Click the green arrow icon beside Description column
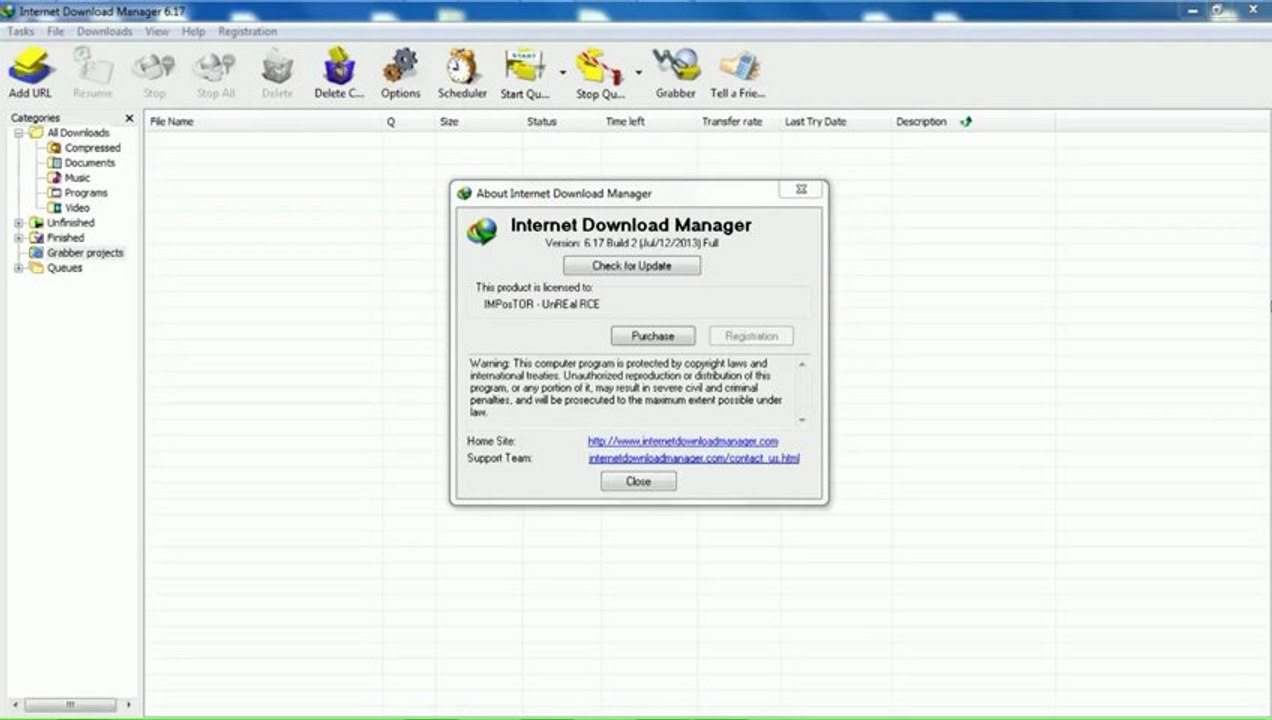 point(965,121)
